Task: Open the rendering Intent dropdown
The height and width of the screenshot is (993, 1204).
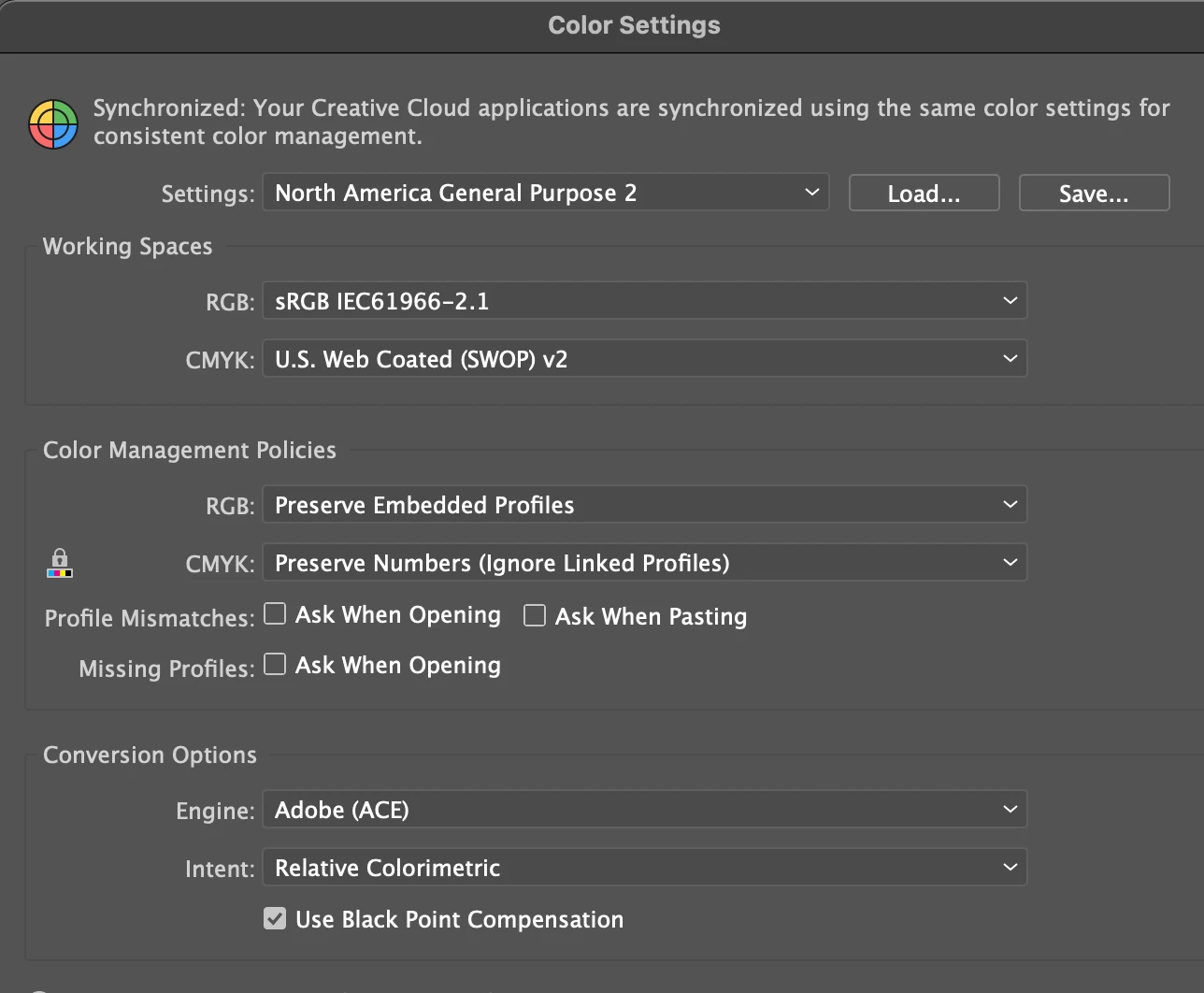Action: tap(645, 868)
